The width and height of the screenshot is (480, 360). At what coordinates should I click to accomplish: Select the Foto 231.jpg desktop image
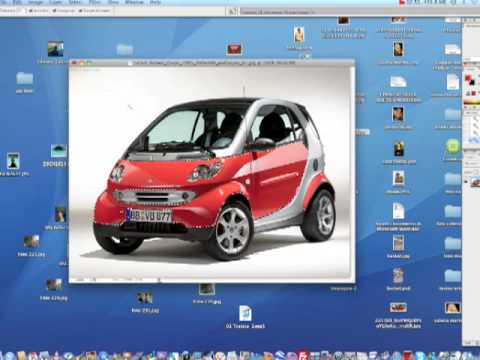145,298
